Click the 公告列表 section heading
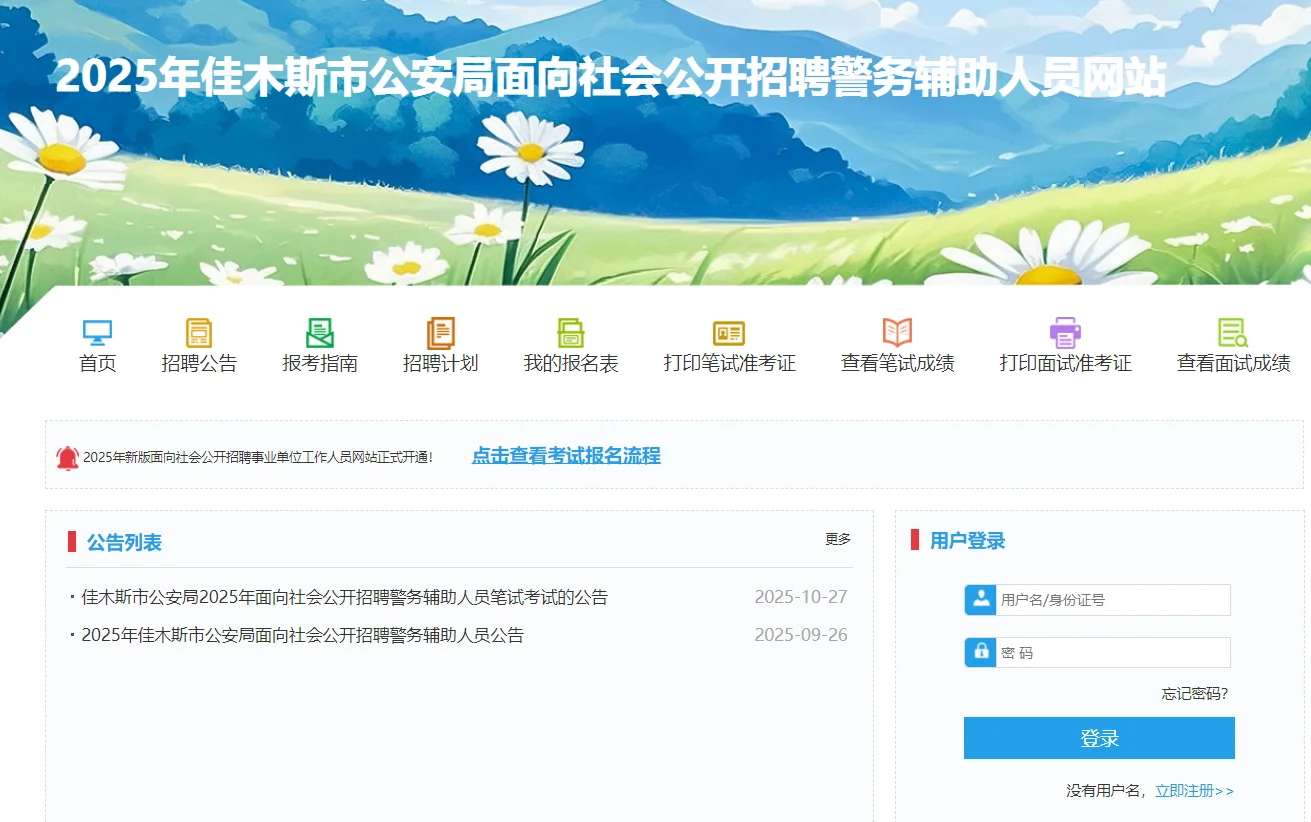The height and width of the screenshot is (822, 1311). tap(124, 542)
